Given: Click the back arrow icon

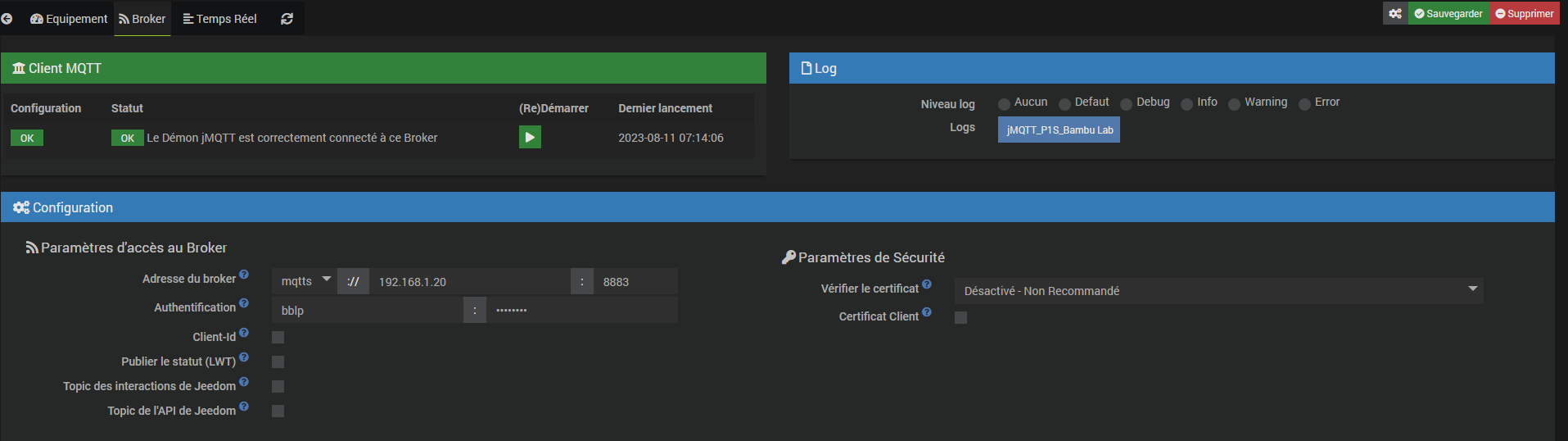Looking at the screenshot, I should tap(7, 18).
